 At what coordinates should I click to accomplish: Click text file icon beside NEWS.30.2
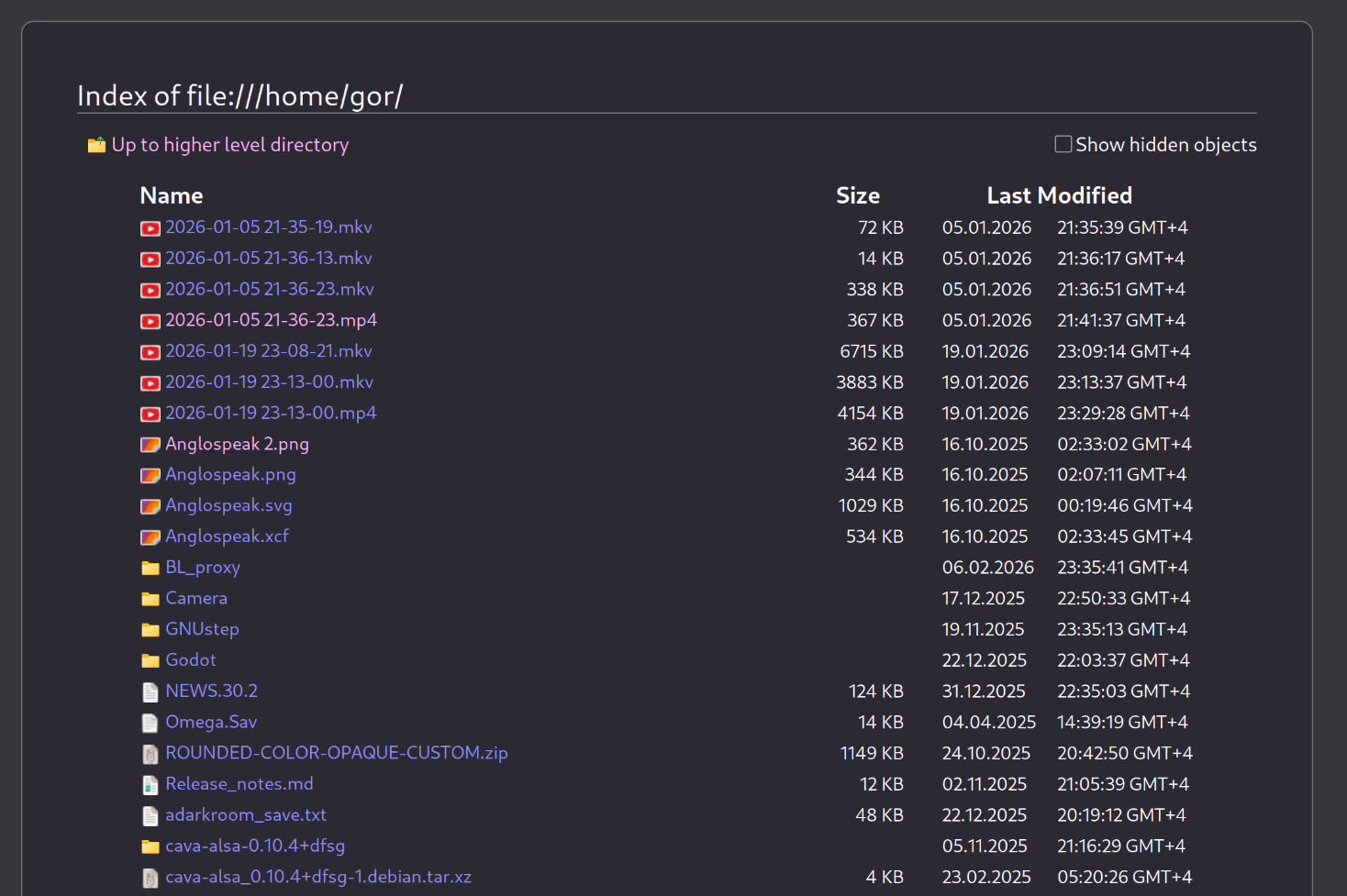click(x=150, y=692)
